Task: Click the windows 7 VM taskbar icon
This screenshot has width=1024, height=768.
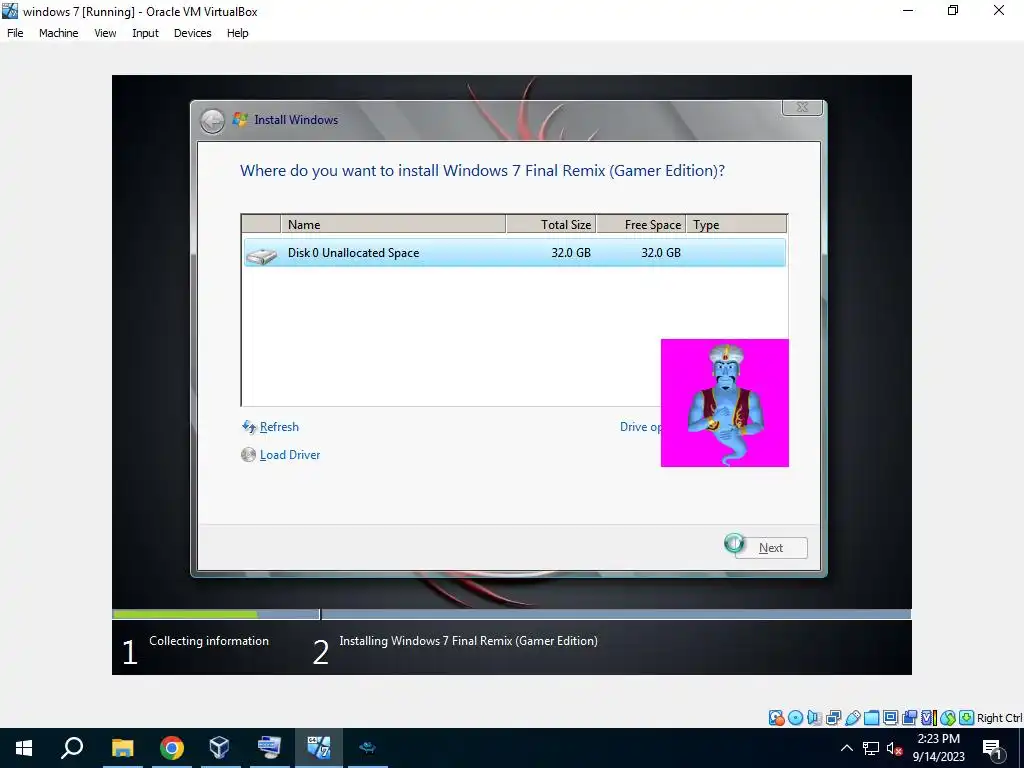Action: 319,748
